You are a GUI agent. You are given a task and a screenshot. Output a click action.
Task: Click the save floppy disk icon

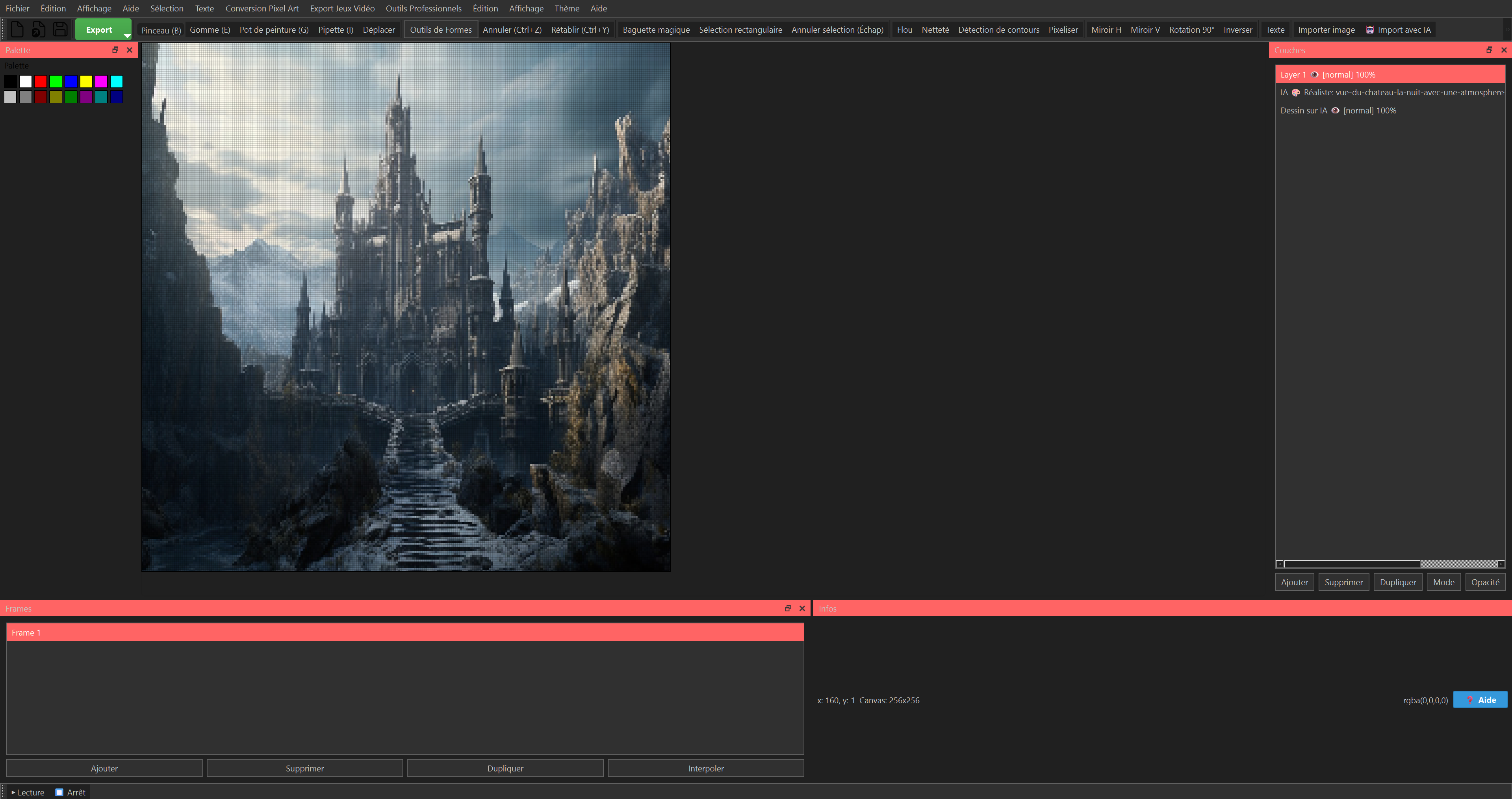click(60, 30)
